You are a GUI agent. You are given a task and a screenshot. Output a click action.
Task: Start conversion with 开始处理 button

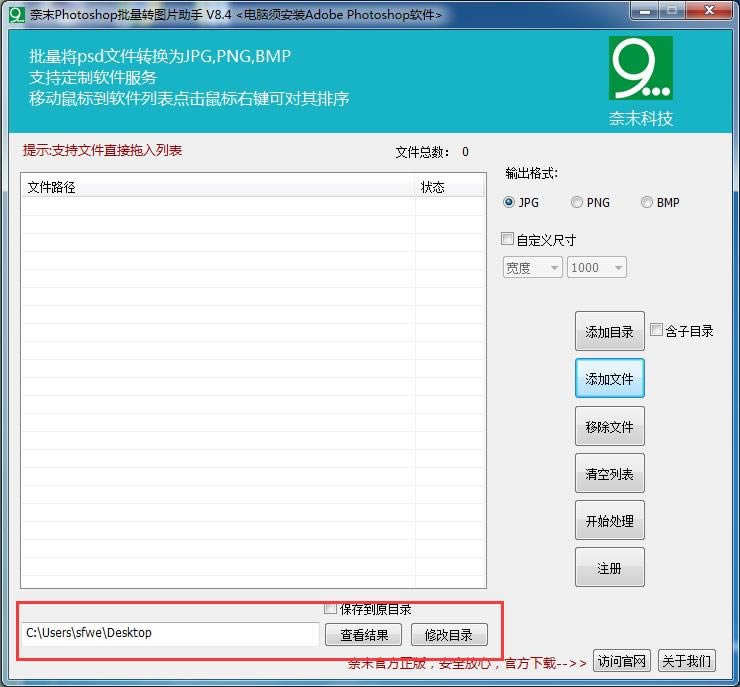click(x=609, y=520)
